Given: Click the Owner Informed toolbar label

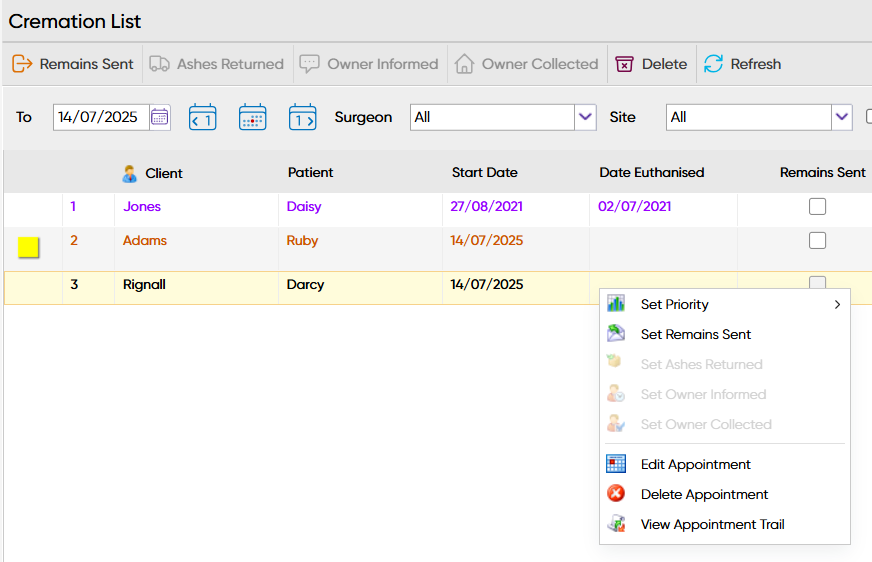Looking at the screenshot, I should pos(383,64).
